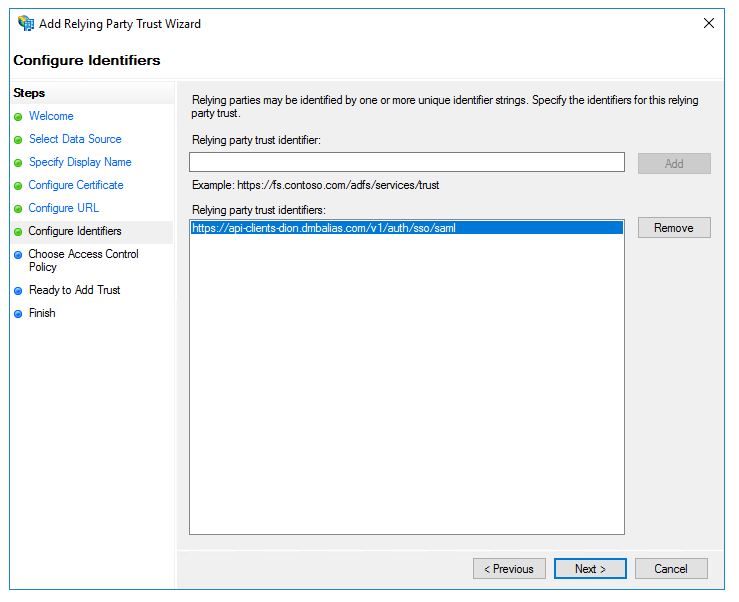
Task: Click the green bullet beside Welcome
Action: click(18, 117)
